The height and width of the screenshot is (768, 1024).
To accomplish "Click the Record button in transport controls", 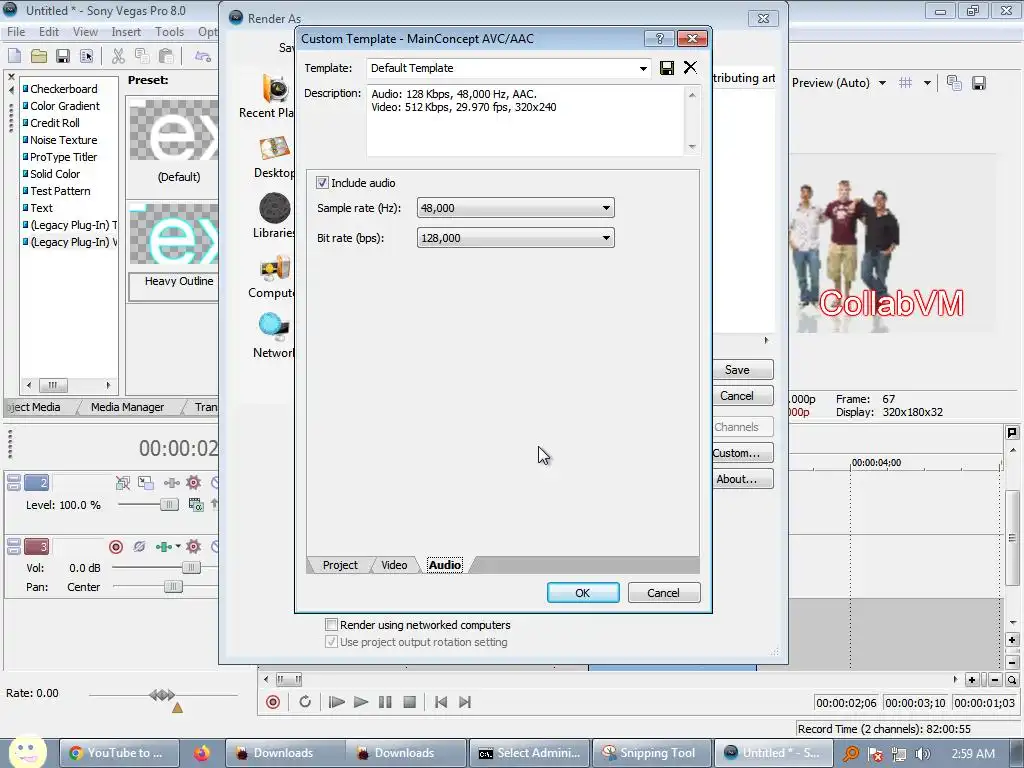I will click(273, 702).
